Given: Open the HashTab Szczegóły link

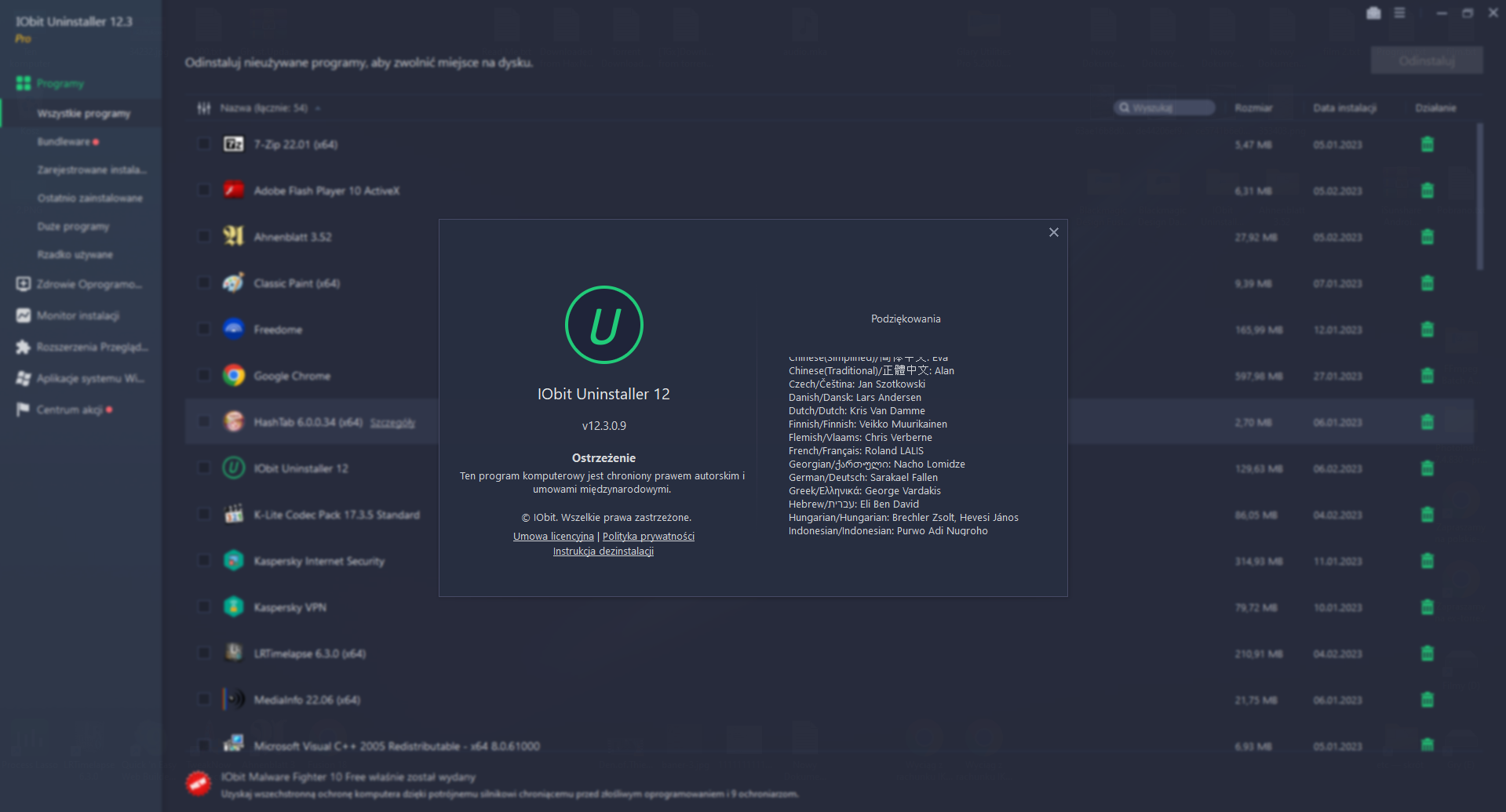Looking at the screenshot, I should [392, 423].
